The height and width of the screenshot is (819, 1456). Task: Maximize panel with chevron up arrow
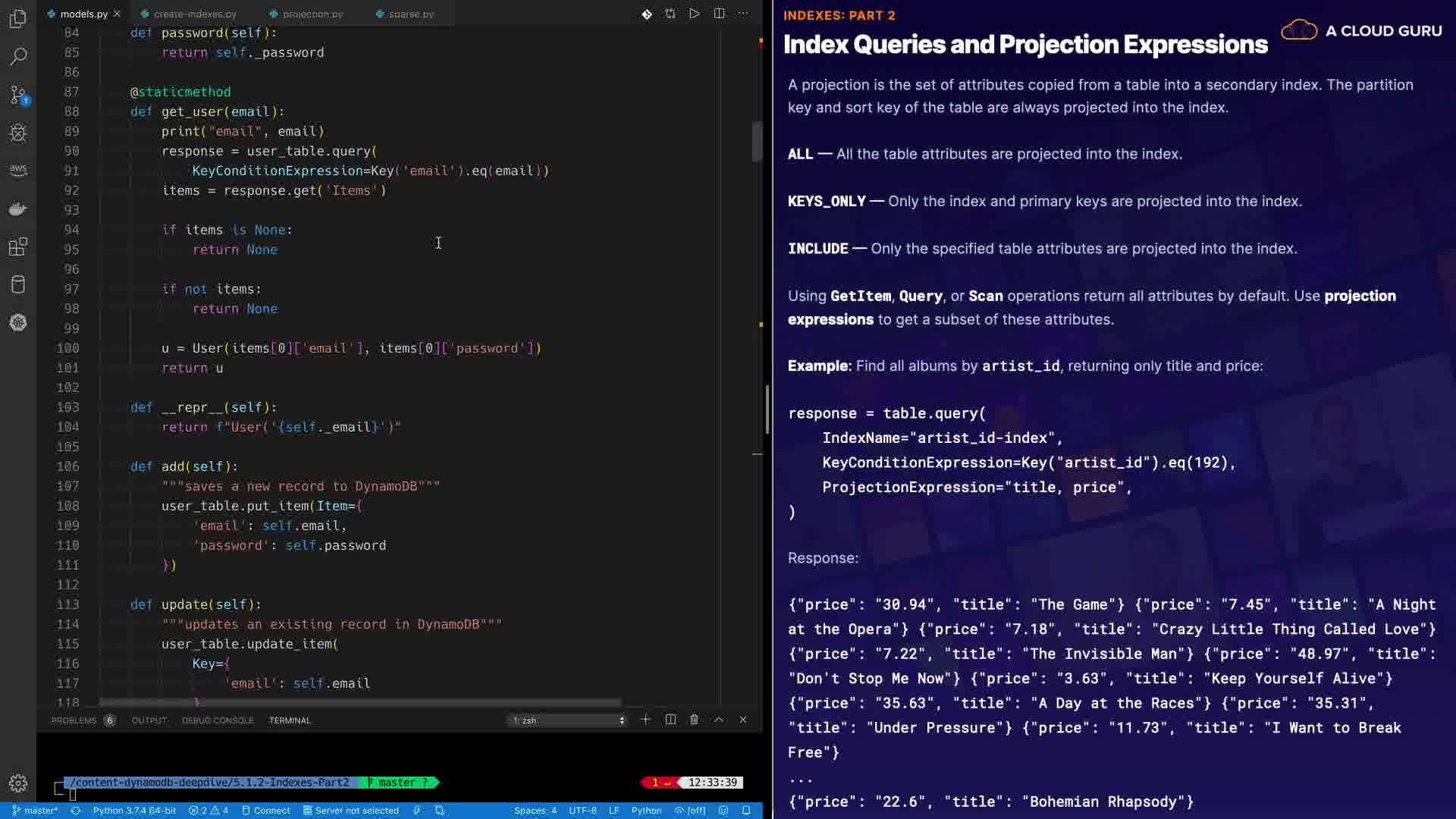coord(719,720)
